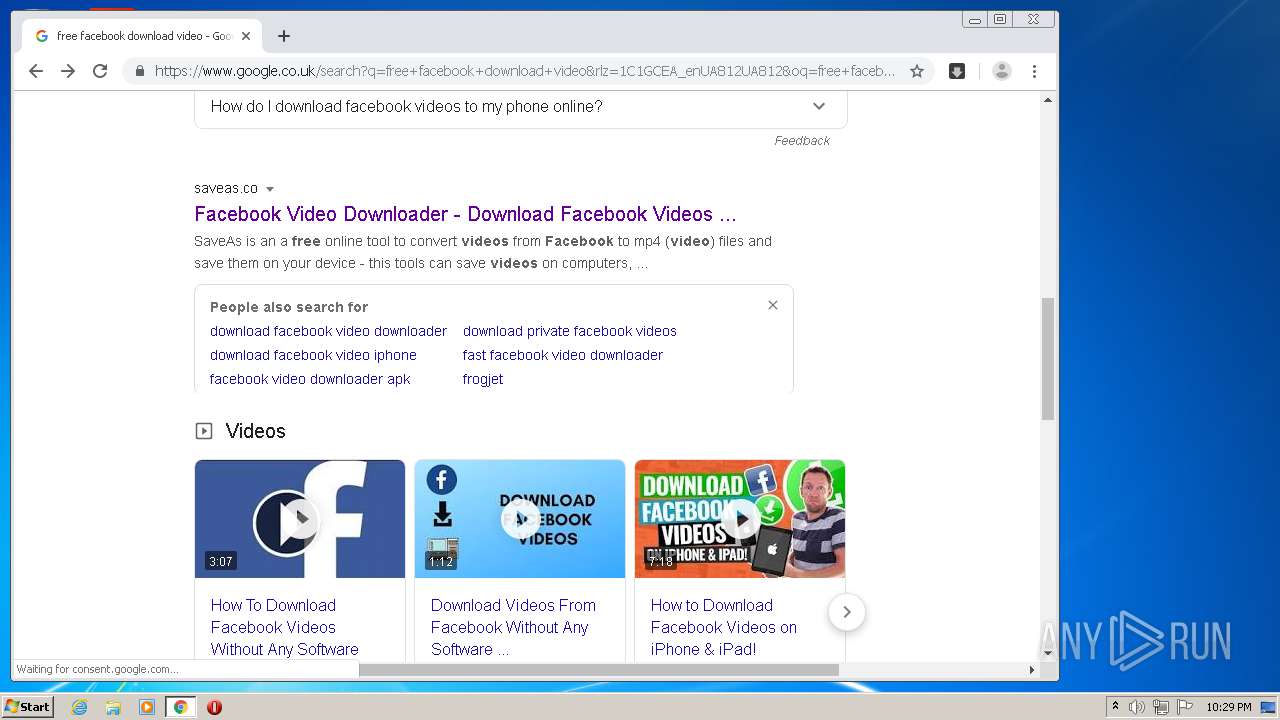Select the Chrome taskbar button

[180, 707]
